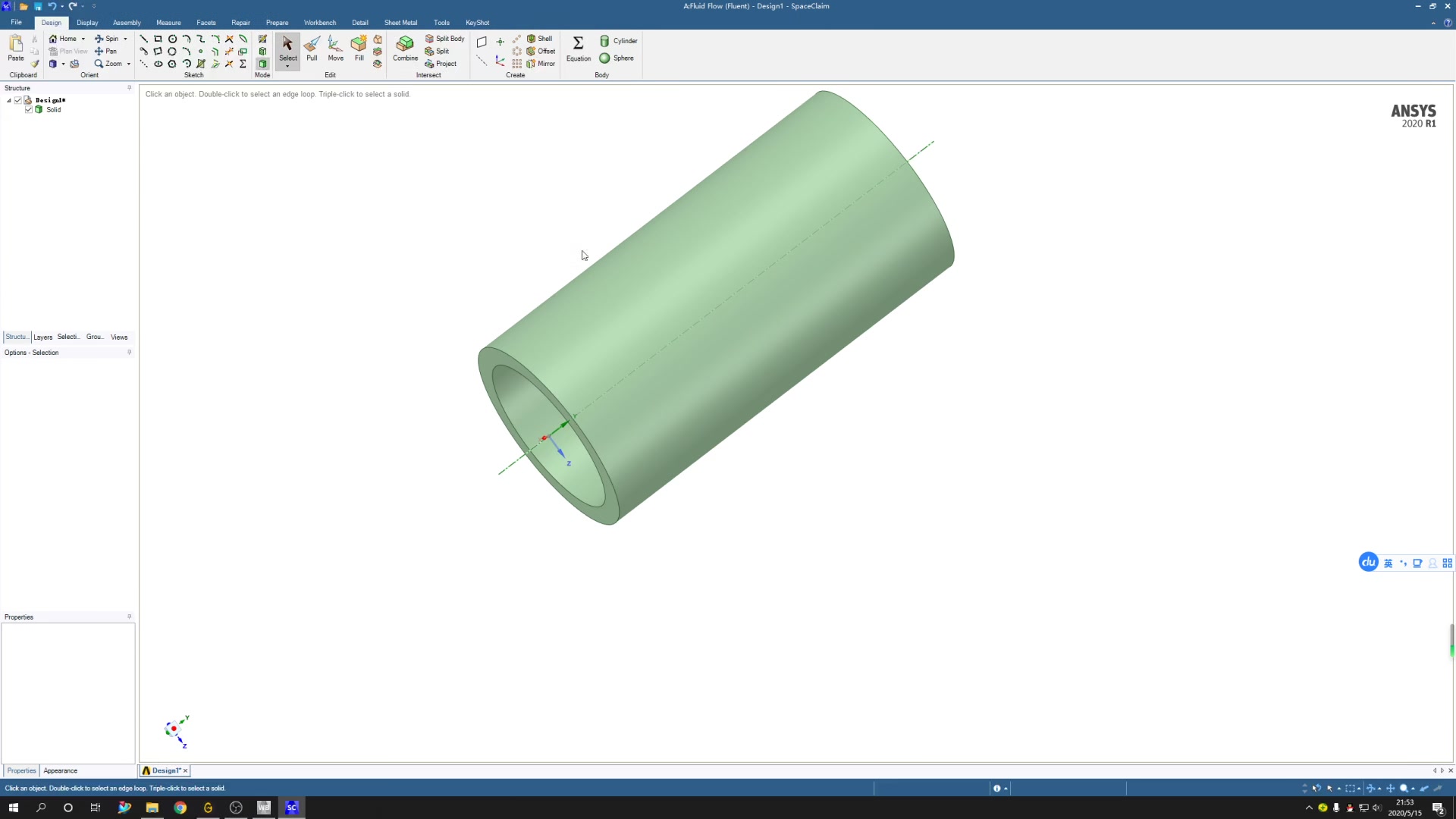This screenshot has height=819, width=1456.
Task: Click the Paste button
Action: coord(16,48)
